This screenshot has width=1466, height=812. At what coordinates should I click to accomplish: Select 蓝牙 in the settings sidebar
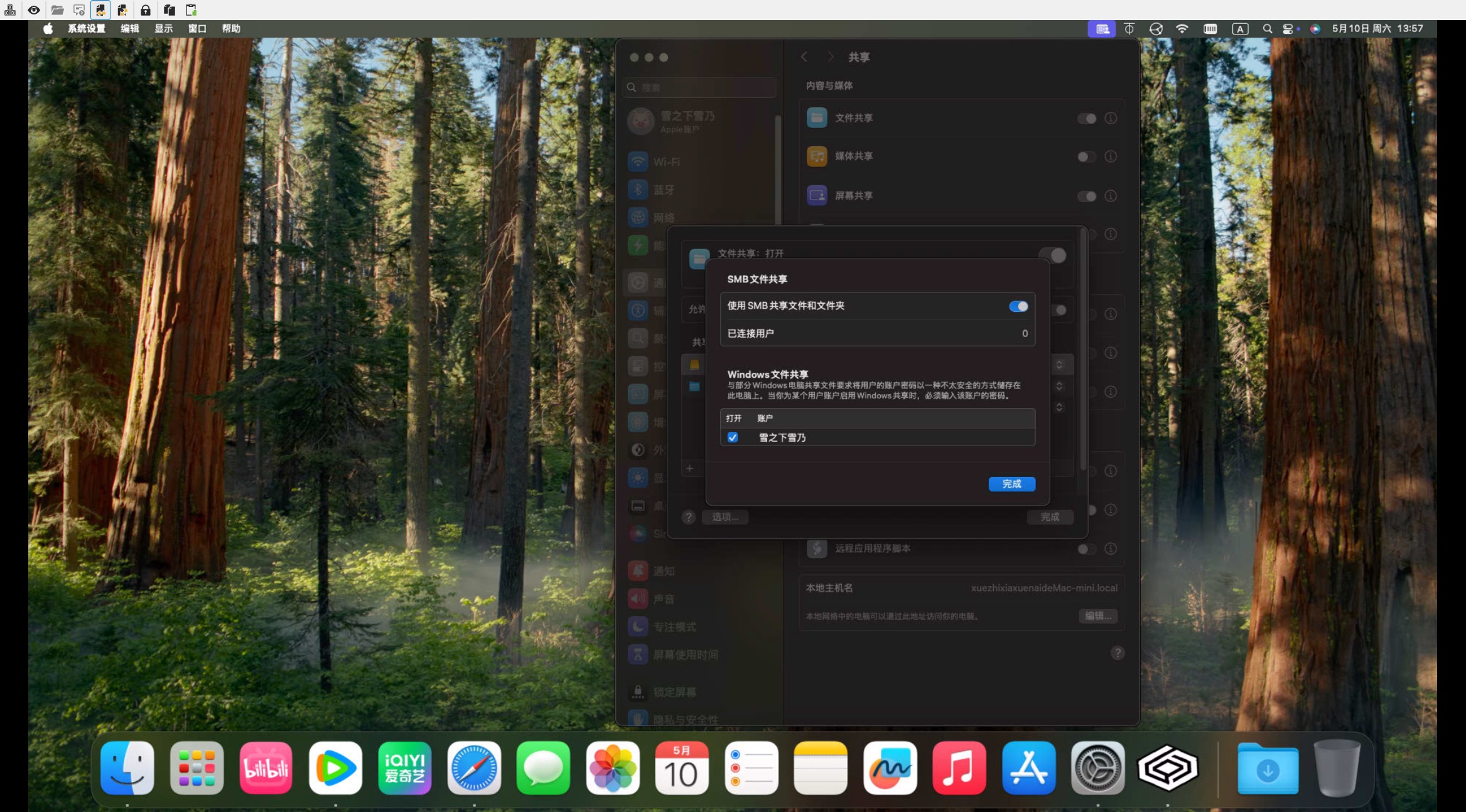click(700, 190)
